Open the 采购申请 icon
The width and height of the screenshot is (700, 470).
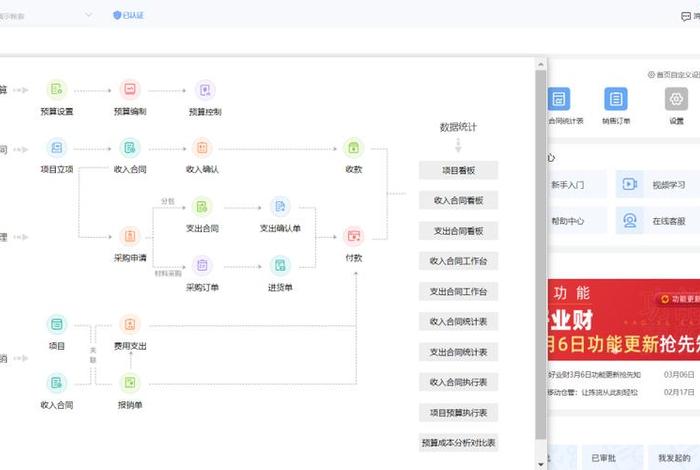(x=130, y=236)
